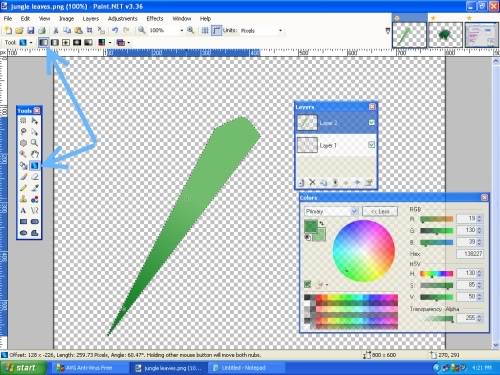Select the Line/Curve tool
The image size is (500, 375).
(x=35, y=210)
